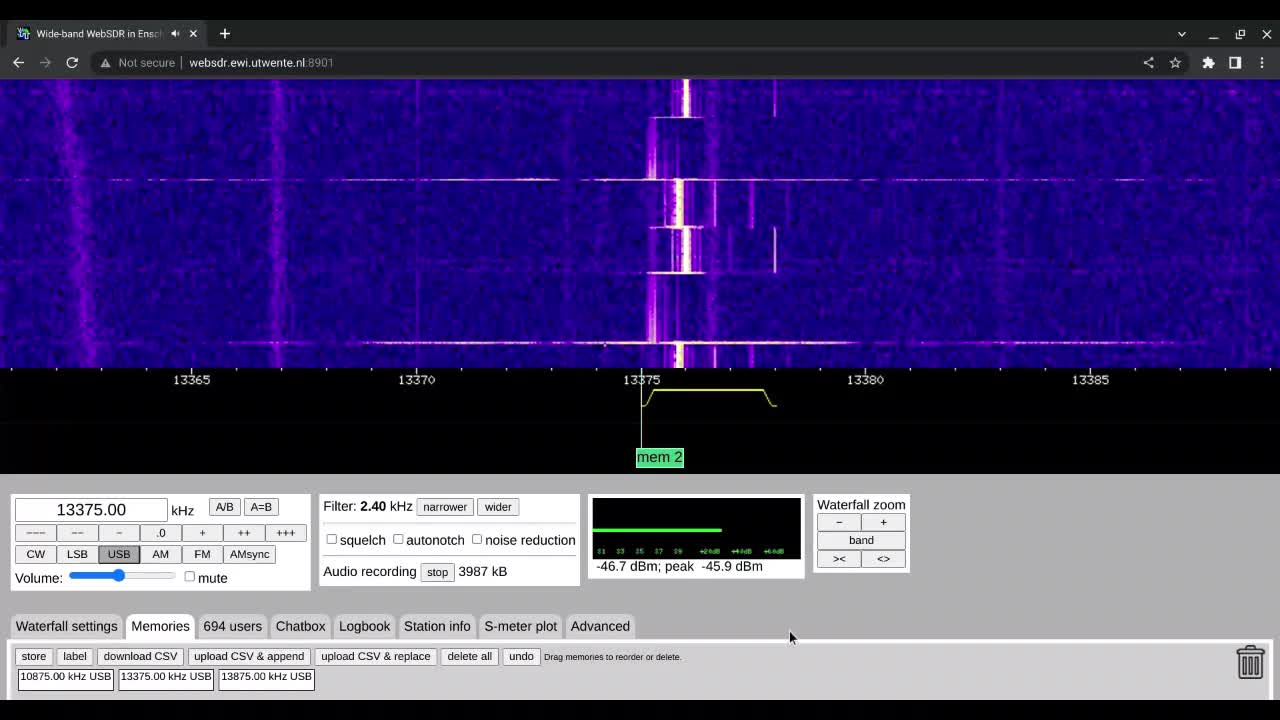Image resolution: width=1280 pixels, height=720 pixels.
Task: Close the WebSDR browser tab
Action: (193, 33)
